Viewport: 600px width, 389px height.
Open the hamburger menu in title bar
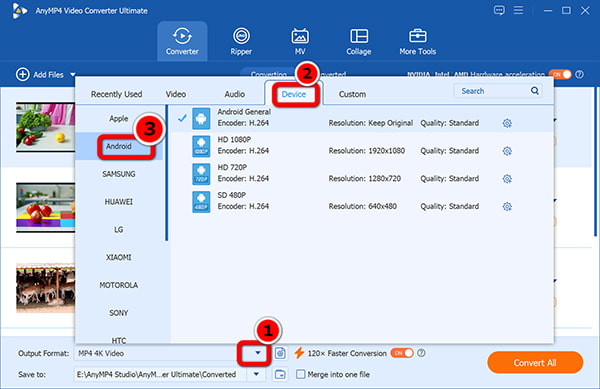518,10
